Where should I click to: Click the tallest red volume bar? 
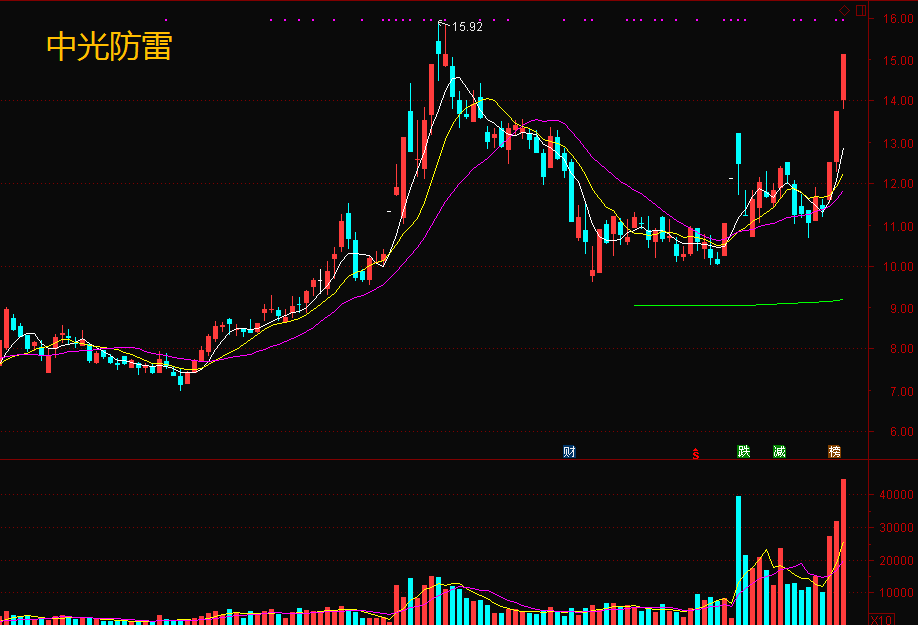coord(844,552)
